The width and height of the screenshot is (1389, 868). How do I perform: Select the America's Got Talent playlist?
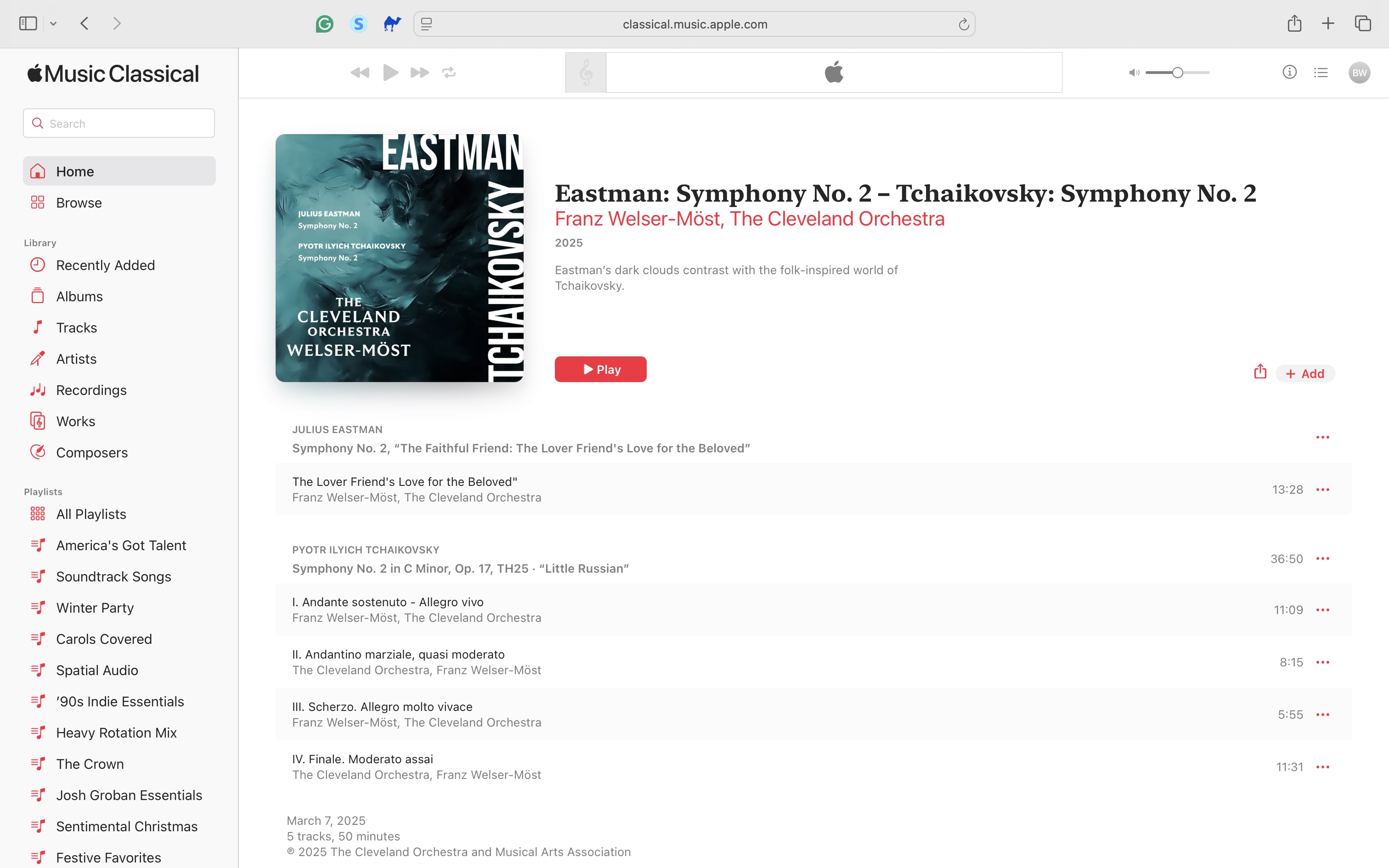(121, 545)
